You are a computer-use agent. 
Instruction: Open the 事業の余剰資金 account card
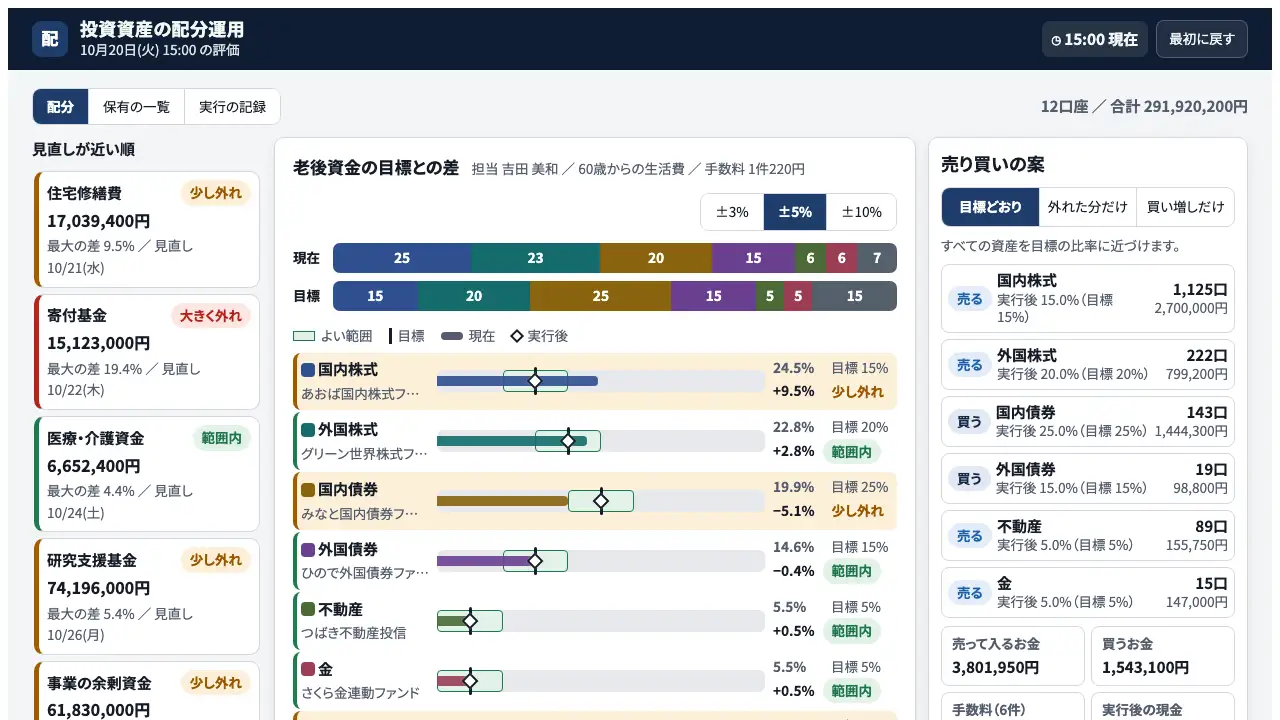[x=146, y=691]
